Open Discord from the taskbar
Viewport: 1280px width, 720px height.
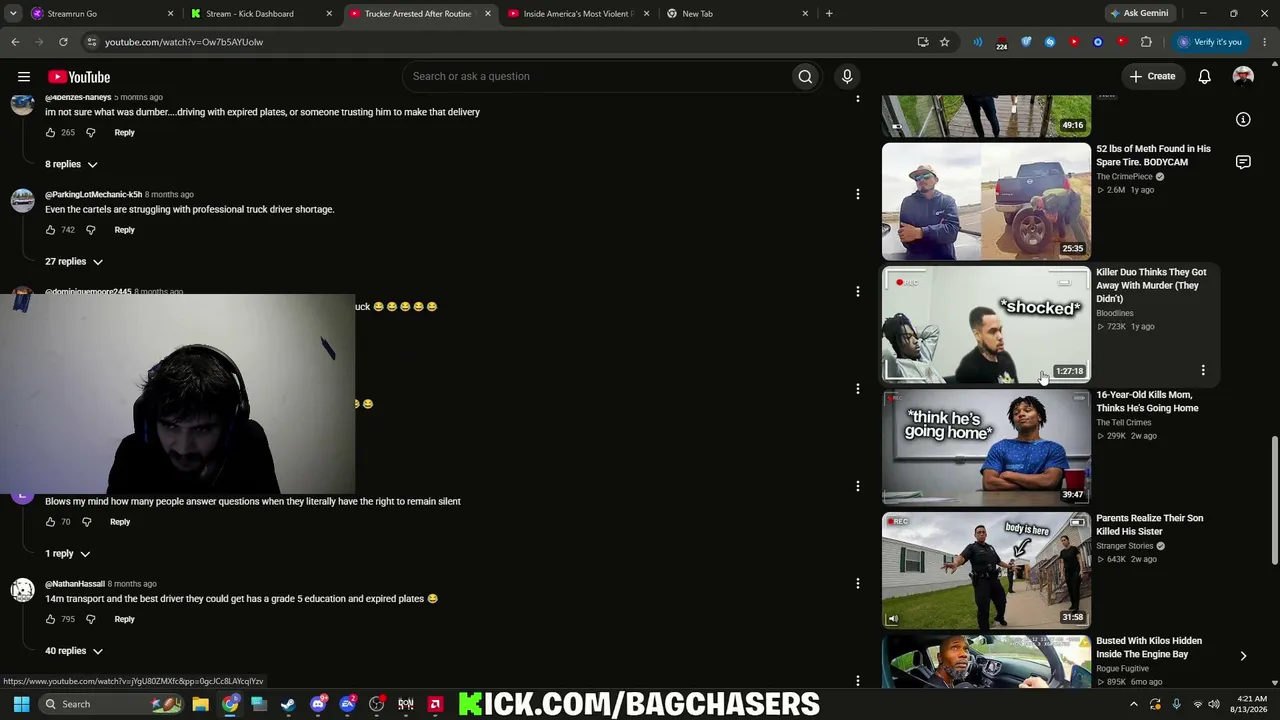click(318, 704)
